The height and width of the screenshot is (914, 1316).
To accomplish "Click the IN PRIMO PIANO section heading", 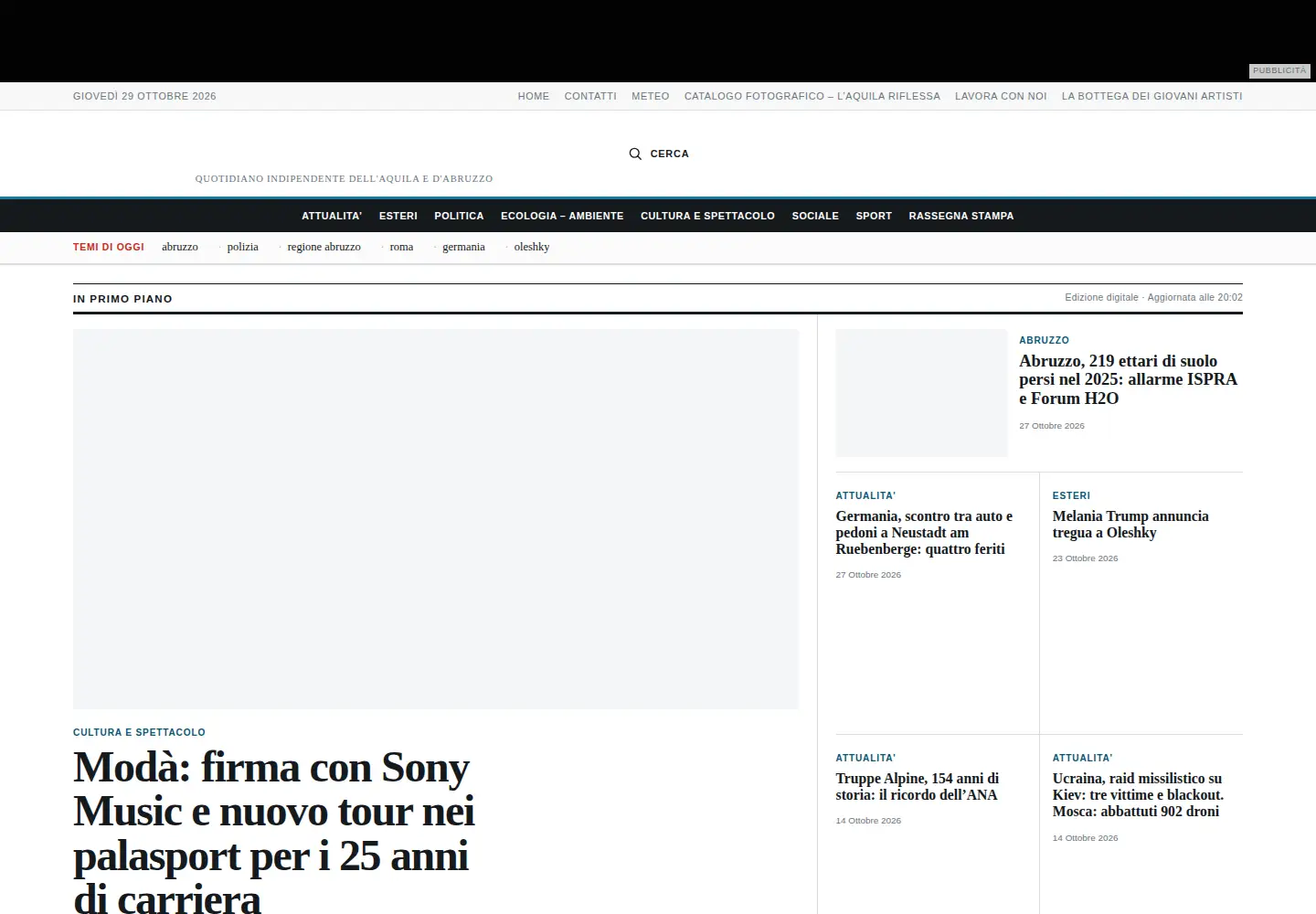I will tap(122, 299).
